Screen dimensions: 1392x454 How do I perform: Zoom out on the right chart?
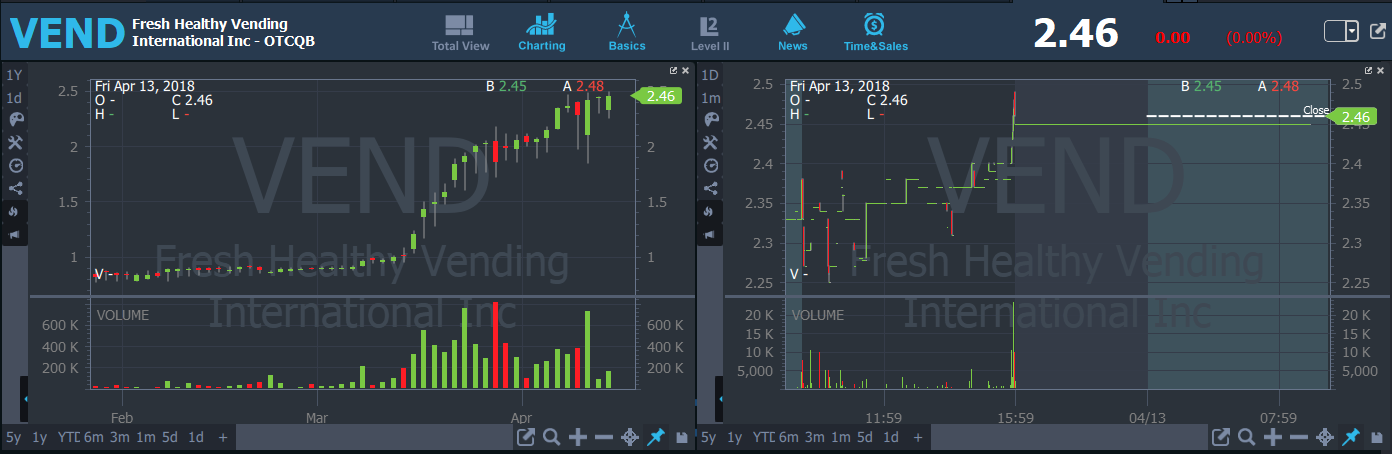1298,437
